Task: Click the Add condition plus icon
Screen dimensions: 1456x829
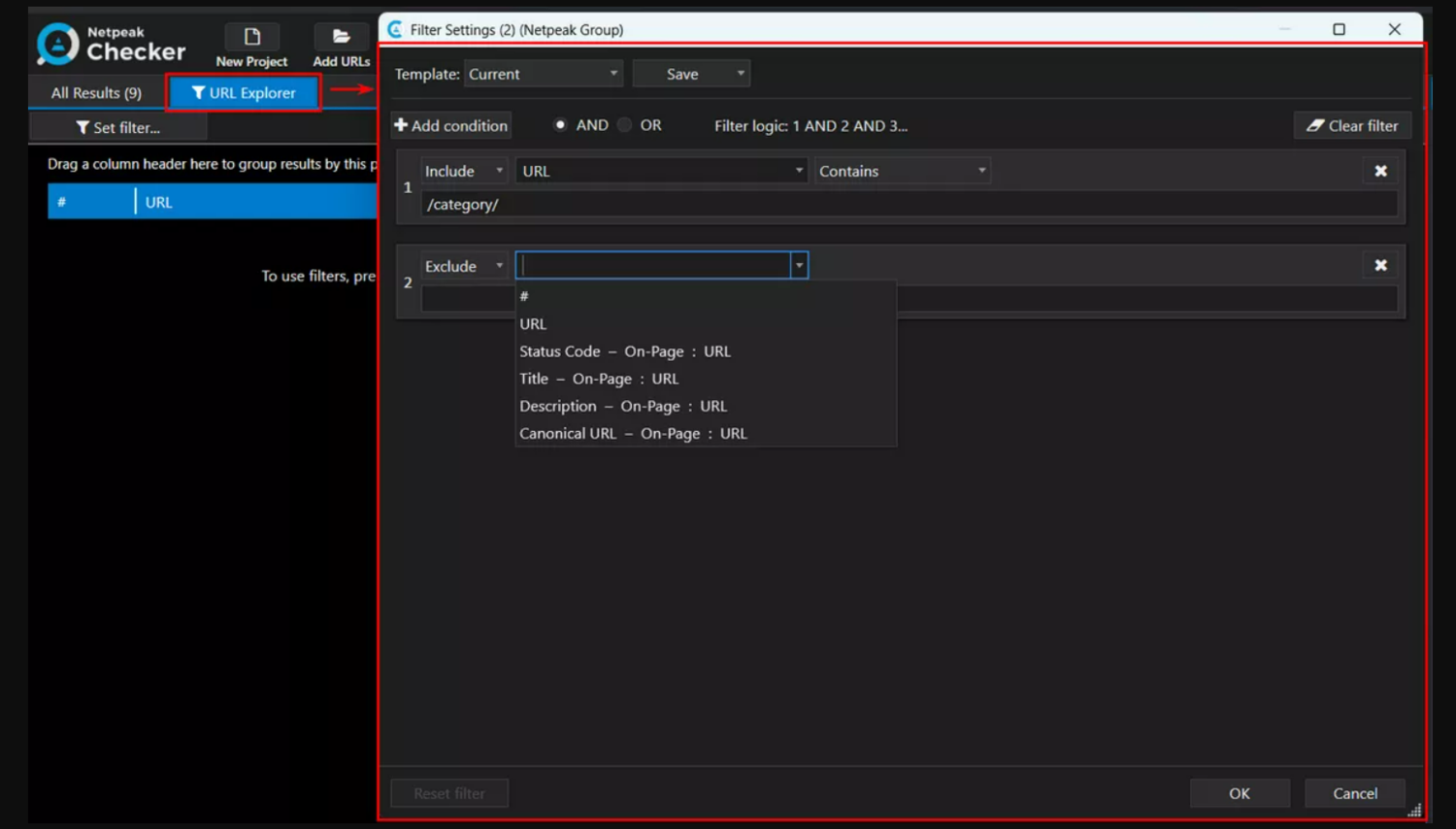Action: click(x=401, y=125)
